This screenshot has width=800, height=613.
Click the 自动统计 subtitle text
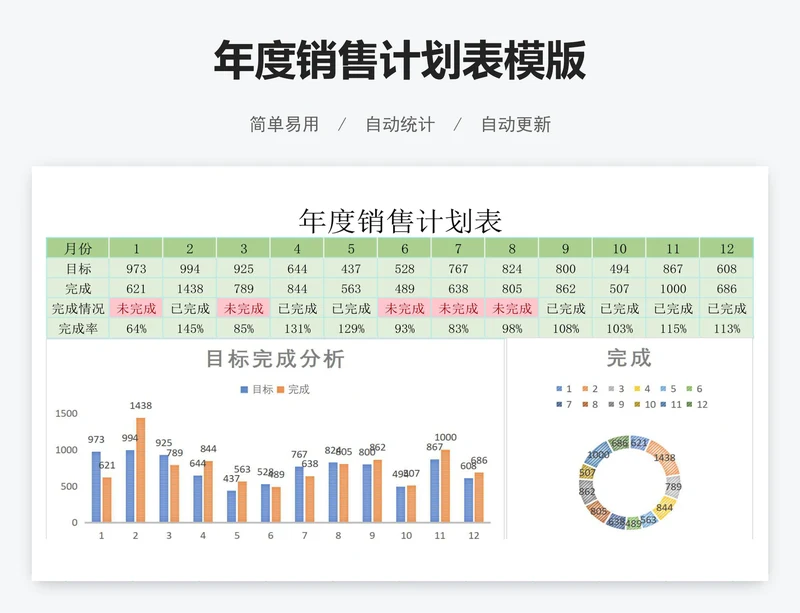pos(400,124)
